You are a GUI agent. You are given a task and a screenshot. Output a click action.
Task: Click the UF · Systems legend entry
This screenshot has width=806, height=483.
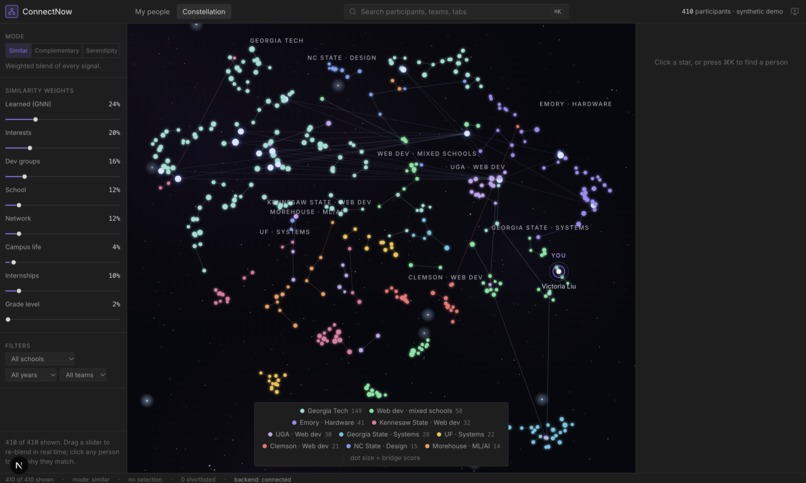tap(465, 434)
